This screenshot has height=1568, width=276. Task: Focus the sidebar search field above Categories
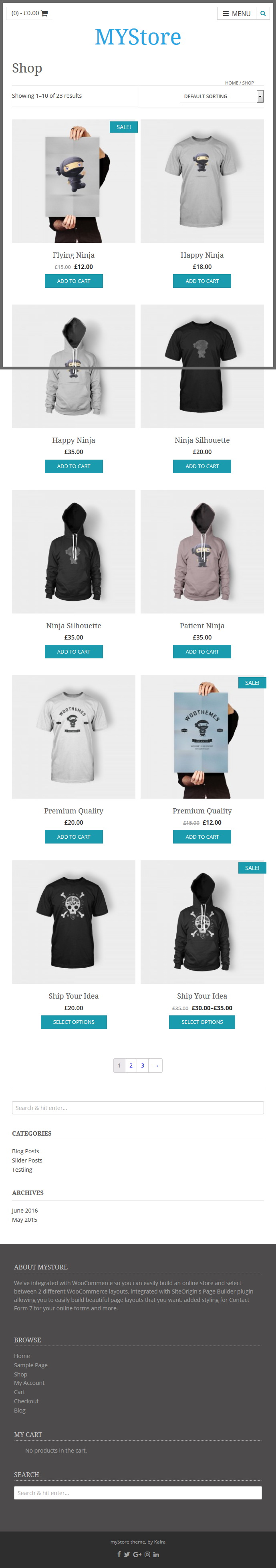tap(138, 1108)
